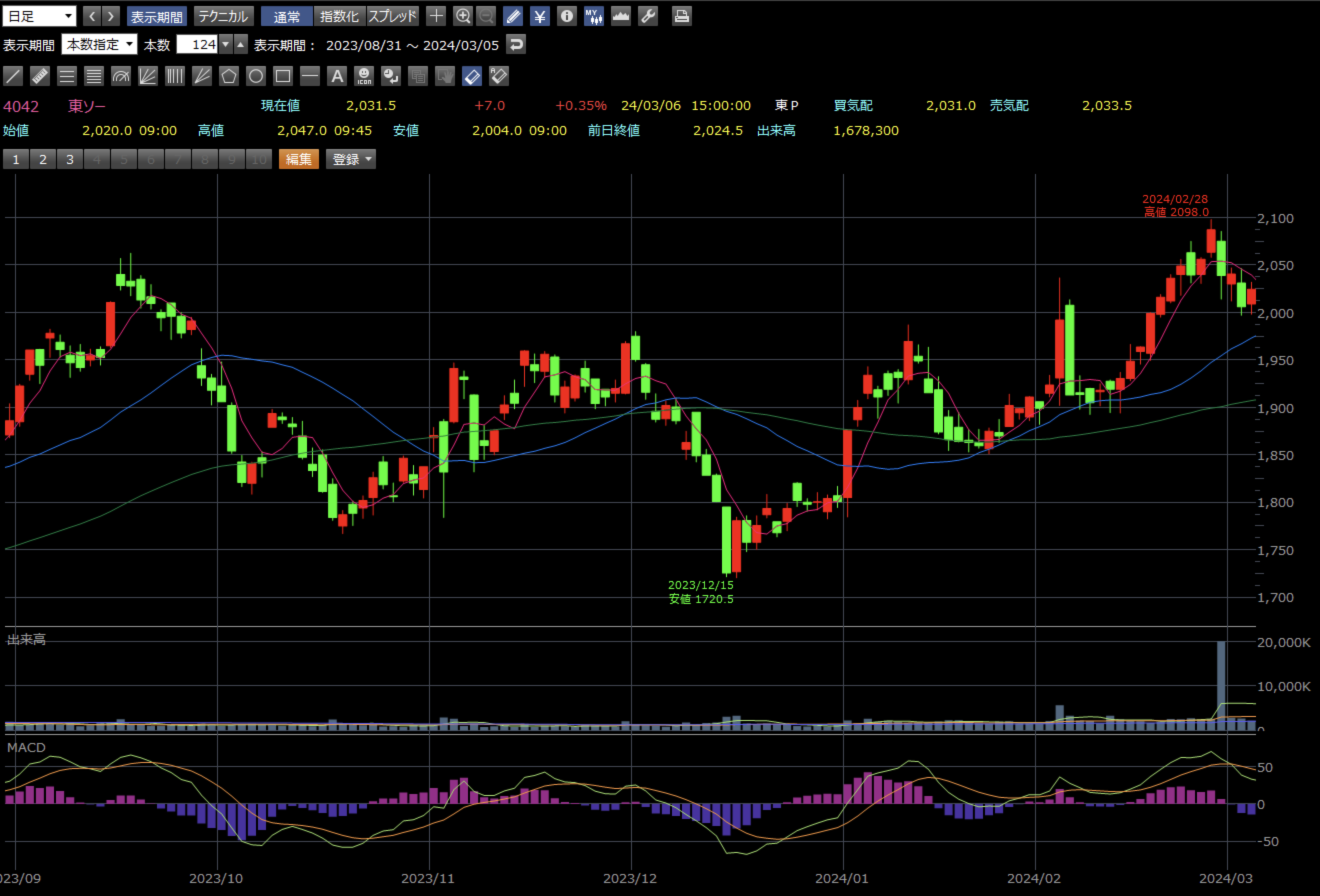Click the zoom in magnifier icon
The width and height of the screenshot is (1320, 896).
pyautogui.click(x=463, y=16)
